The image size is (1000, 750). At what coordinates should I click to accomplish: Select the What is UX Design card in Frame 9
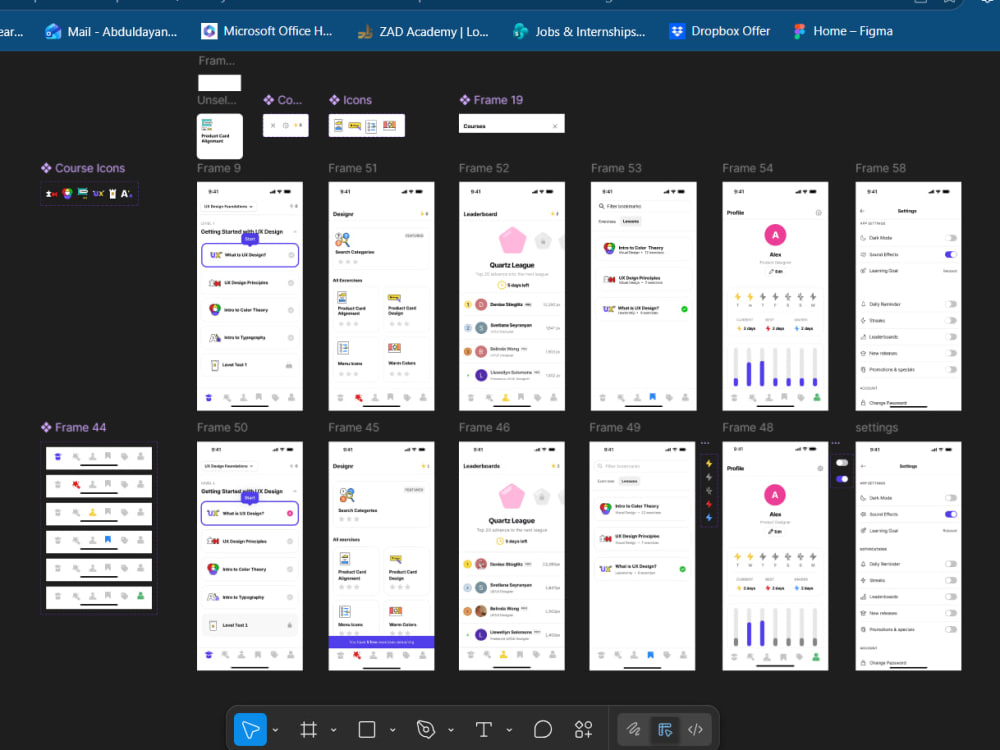[250, 254]
